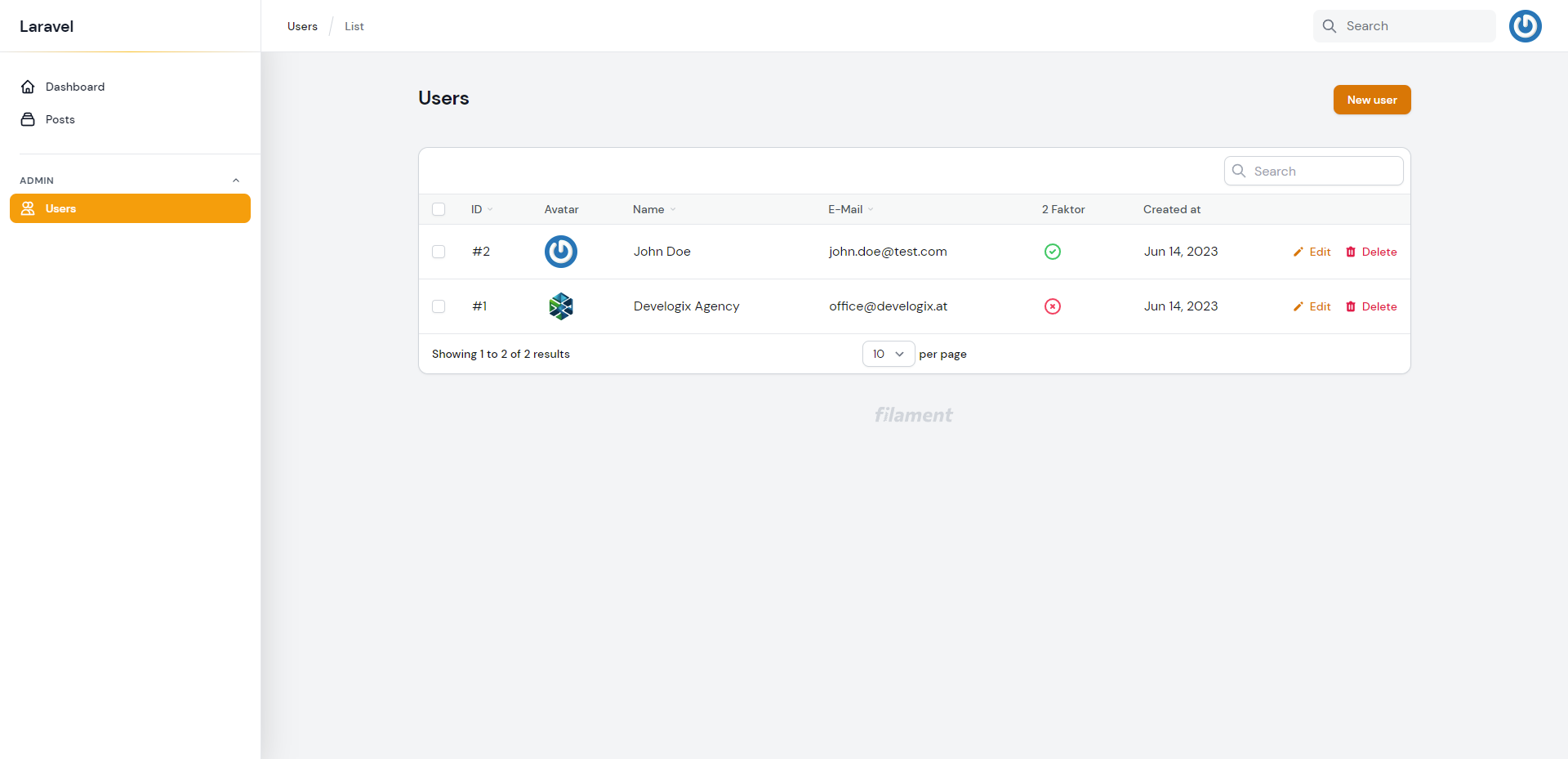This screenshot has height=759, width=1568.
Task: Sort the table by ID column
Action: (482, 209)
